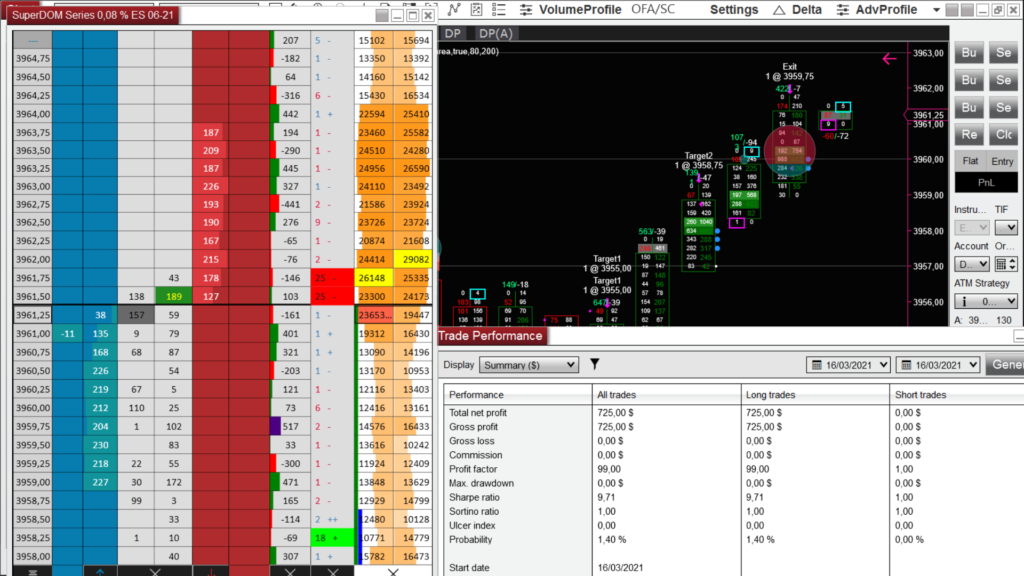Click the Target2 1 @ 3958,75 chart label

point(698,161)
